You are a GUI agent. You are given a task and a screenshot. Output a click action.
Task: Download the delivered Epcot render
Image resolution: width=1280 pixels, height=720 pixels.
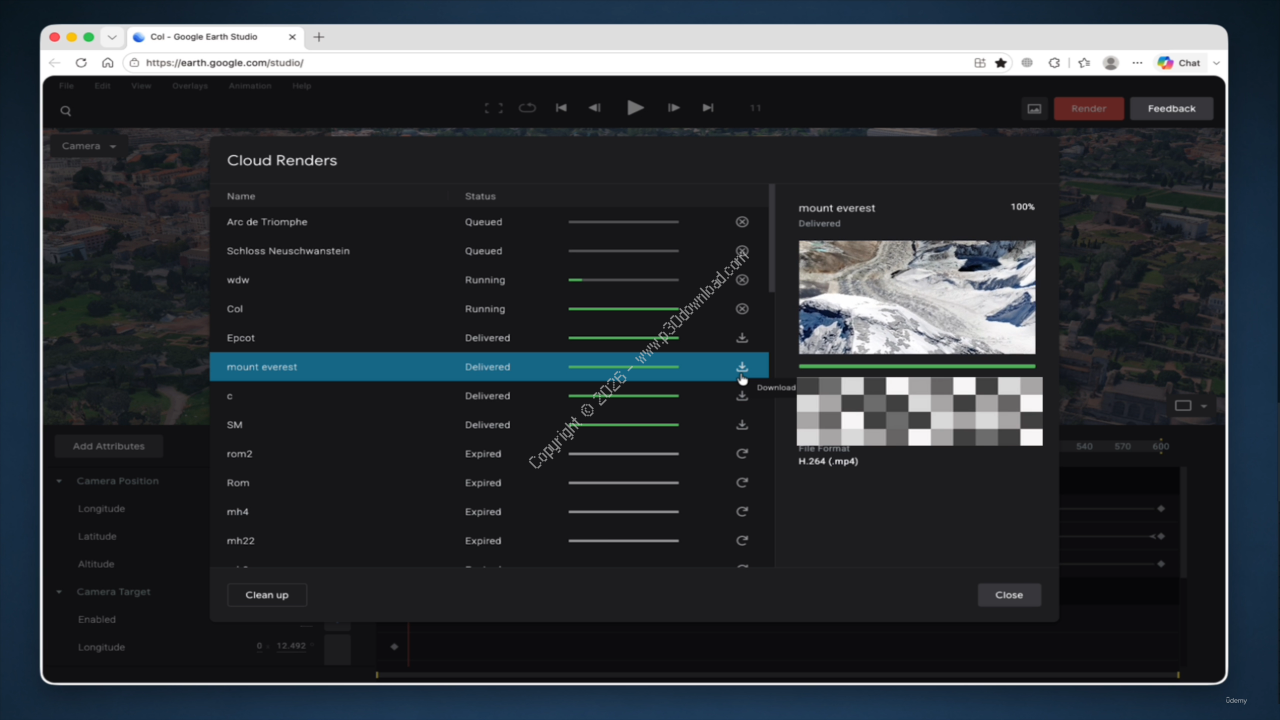742,338
